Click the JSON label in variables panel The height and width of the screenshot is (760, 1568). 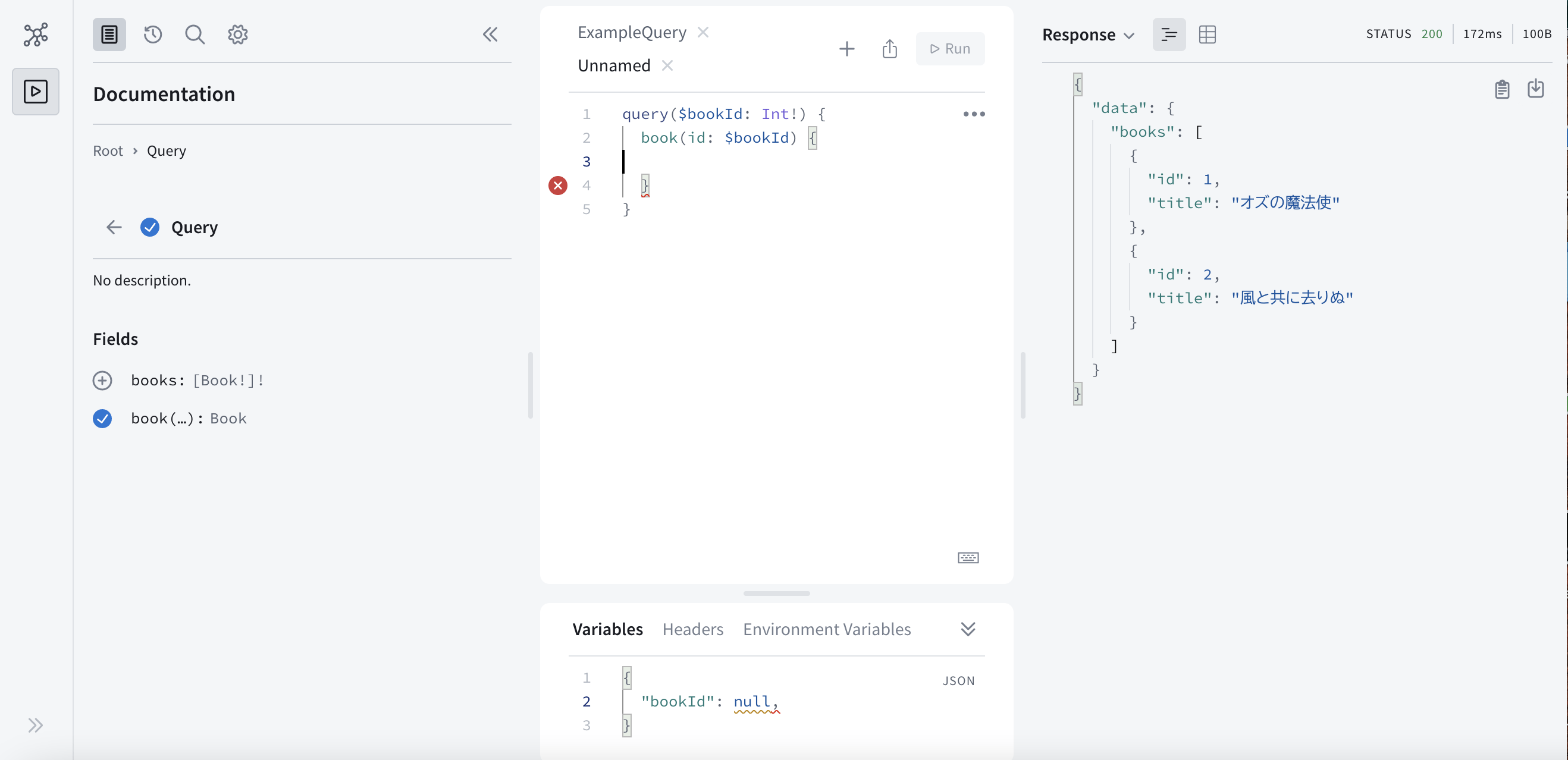click(x=959, y=681)
